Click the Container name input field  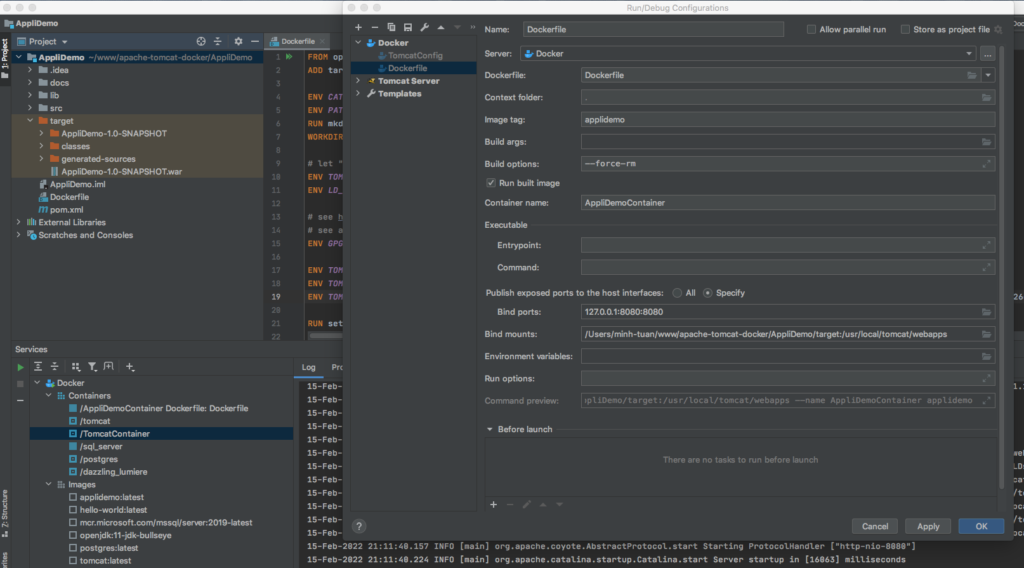(787, 202)
